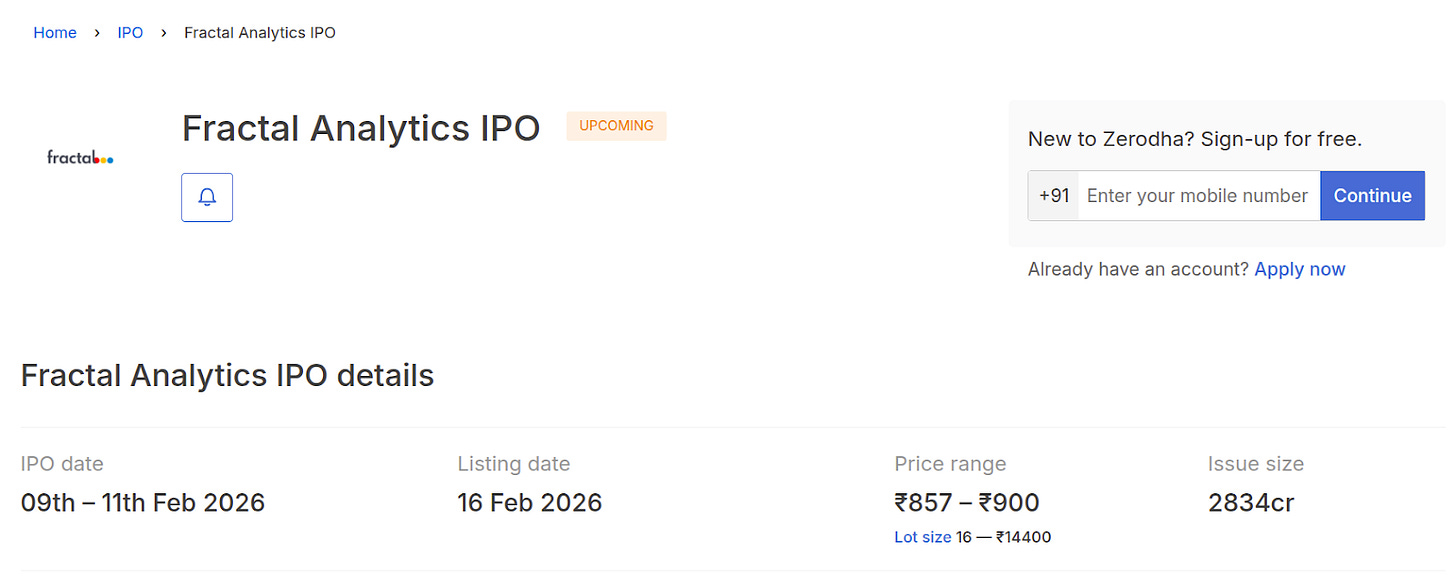Viewport: 1456px width, 578px height.
Task: Click the breadcrumb chevron after Home
Action: tap(97, 33)
